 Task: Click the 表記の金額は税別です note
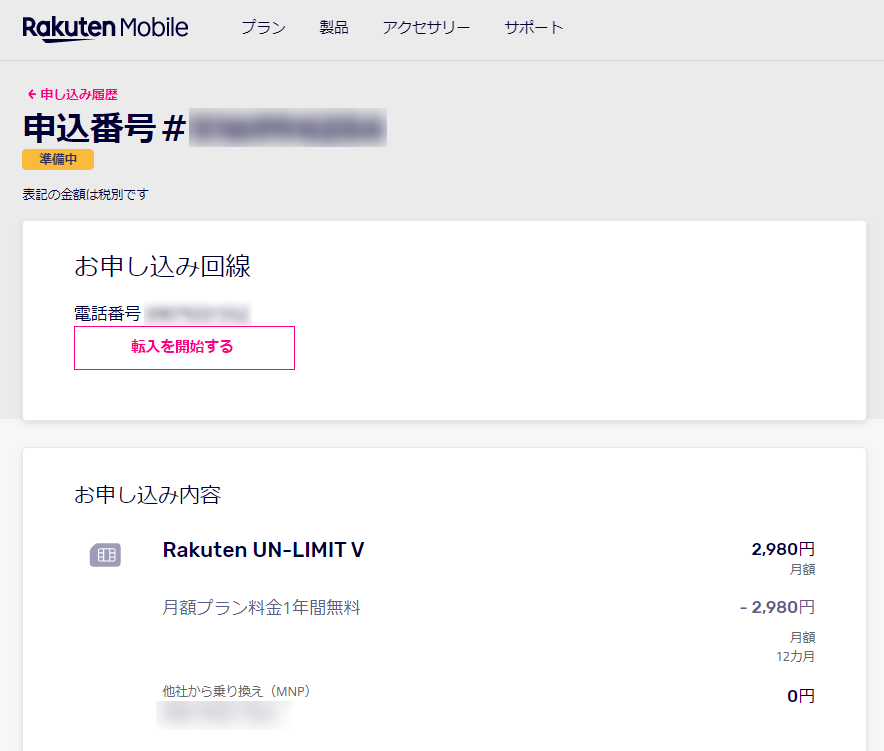tap(86, 195)
